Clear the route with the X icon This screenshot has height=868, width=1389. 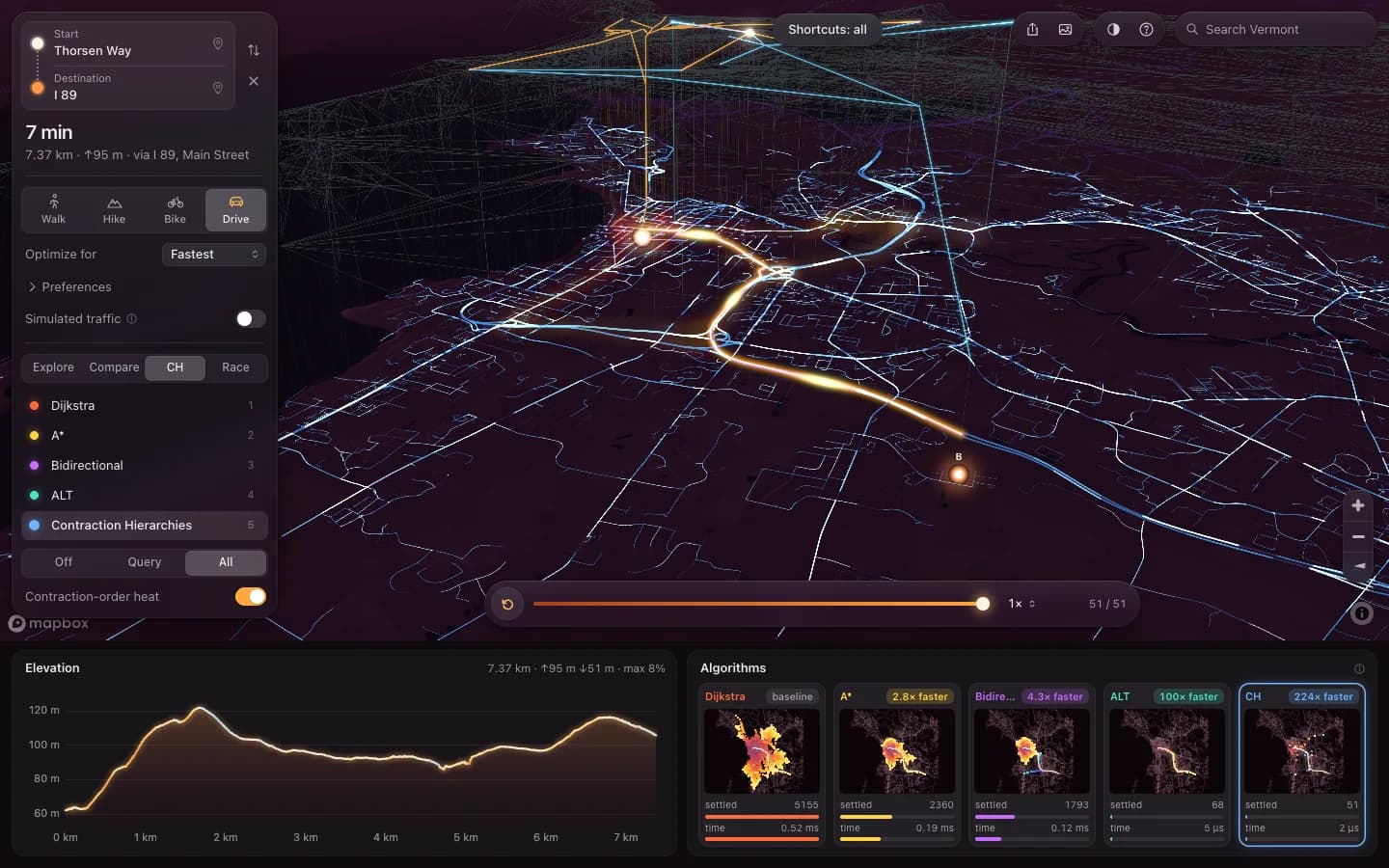[x=254, y=81]
